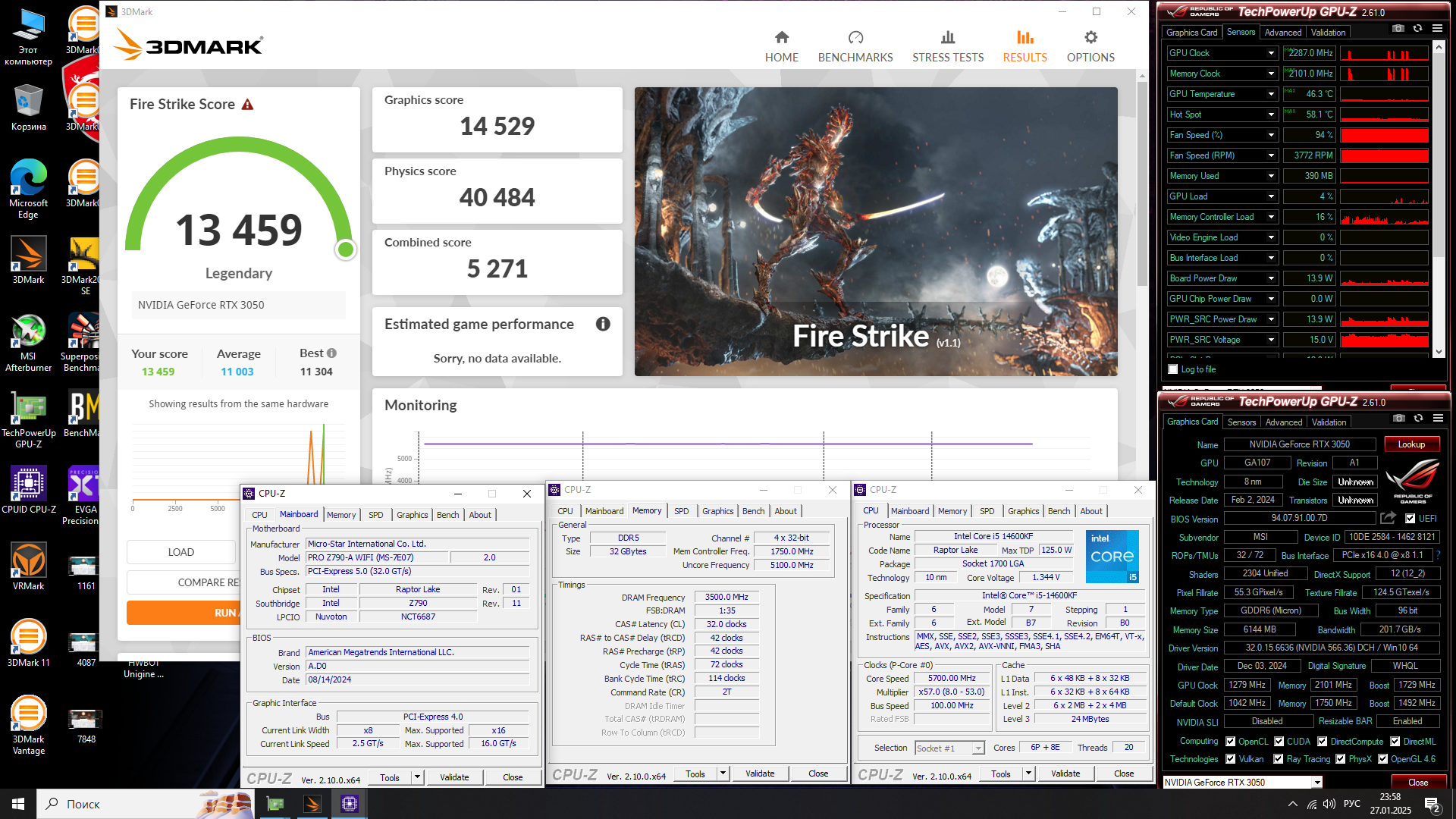Click 3DMark results vertical scrollbar
1456x819 pixels.
coord(1141,182)
